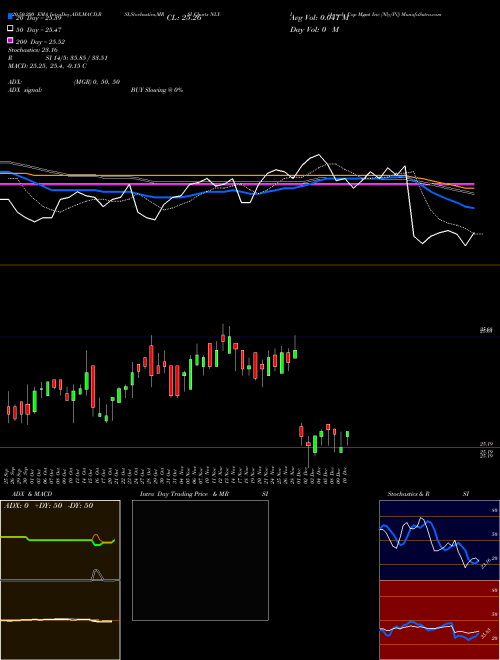
Task: Click the RSI 14/5 values line
Action: pos(58,58)
